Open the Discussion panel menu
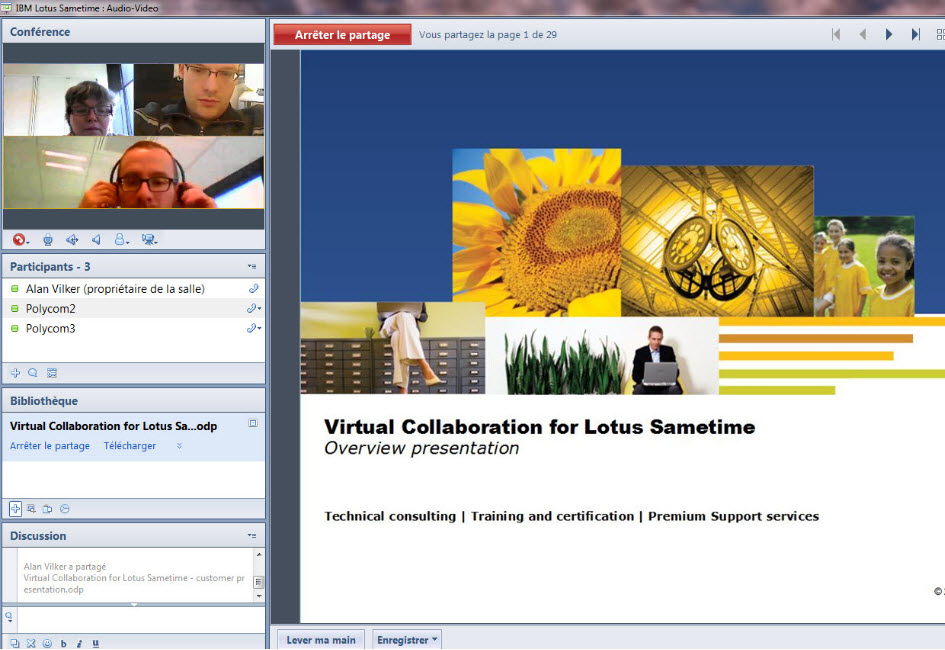 coord(252,536)
